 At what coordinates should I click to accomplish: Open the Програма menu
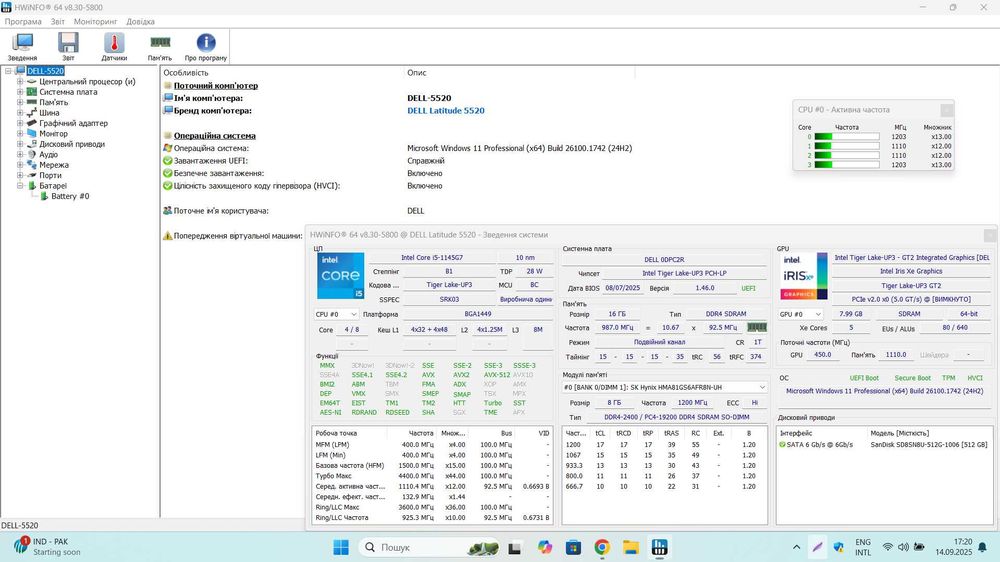tap(23, 22)
